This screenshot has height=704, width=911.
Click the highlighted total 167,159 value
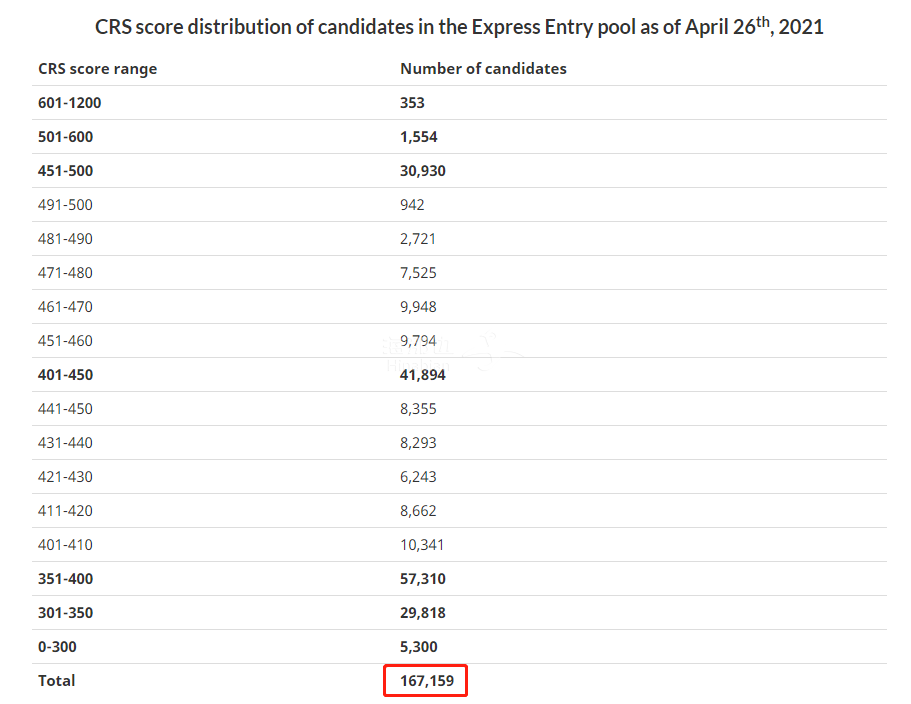426,681
